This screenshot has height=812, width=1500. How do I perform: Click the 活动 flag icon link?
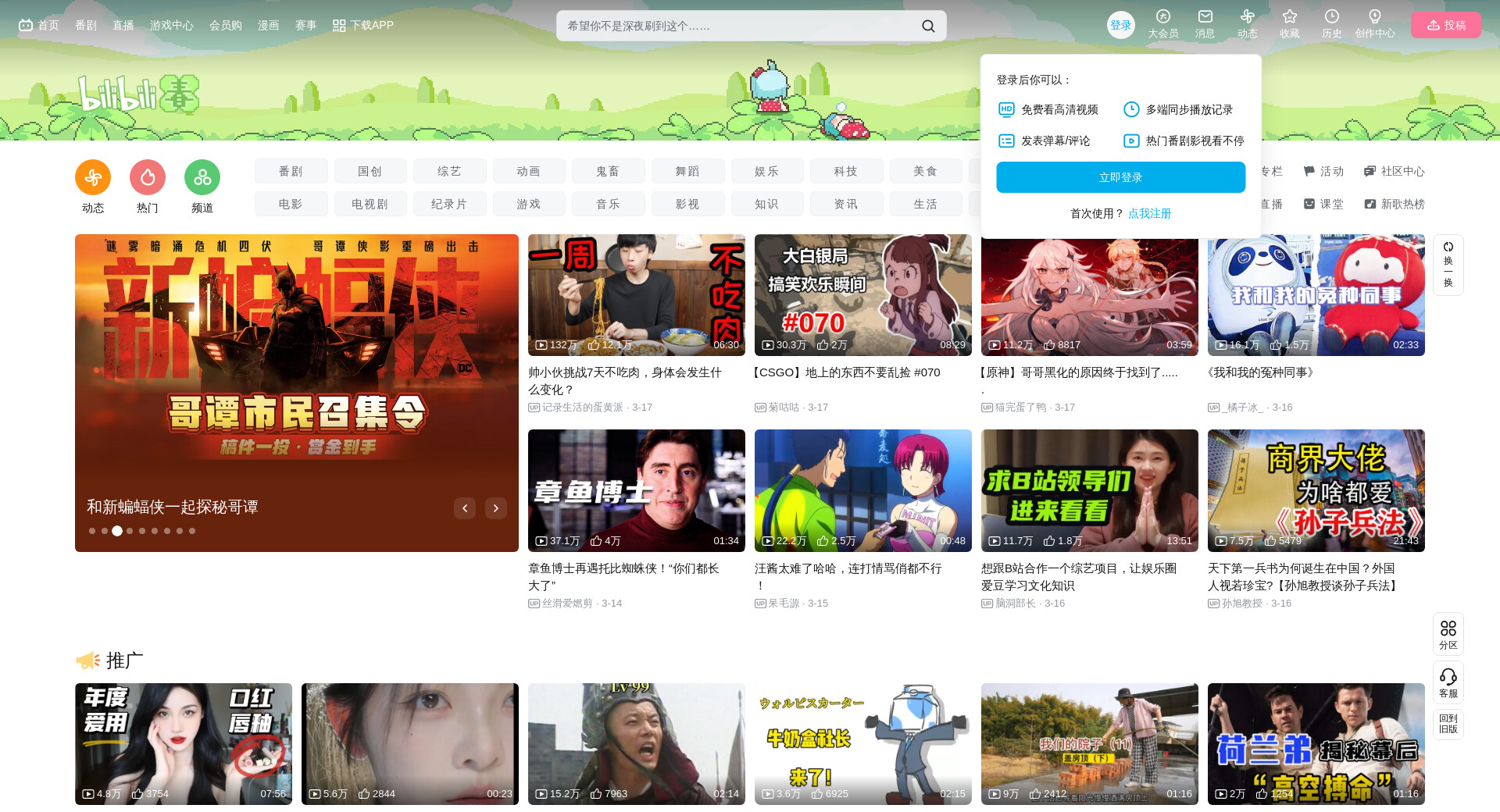[1323, 171]
